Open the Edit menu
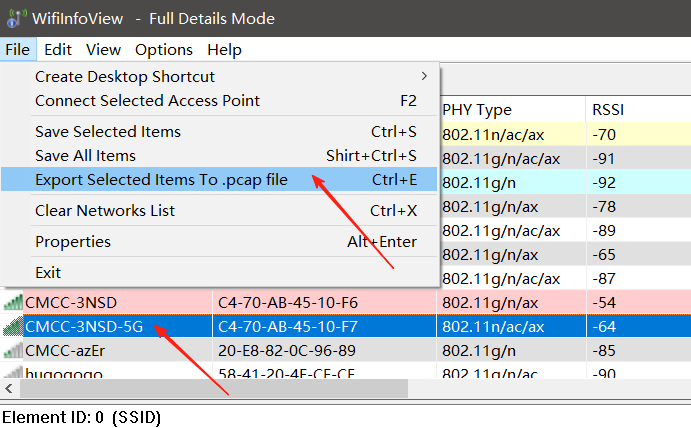 tap(58, 50)
